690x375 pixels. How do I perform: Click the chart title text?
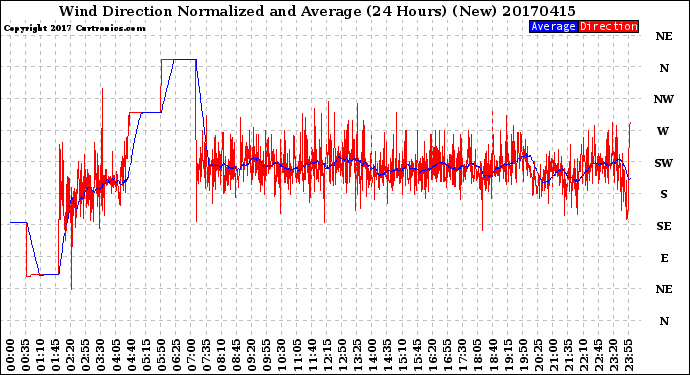click(x=317, y=11)
